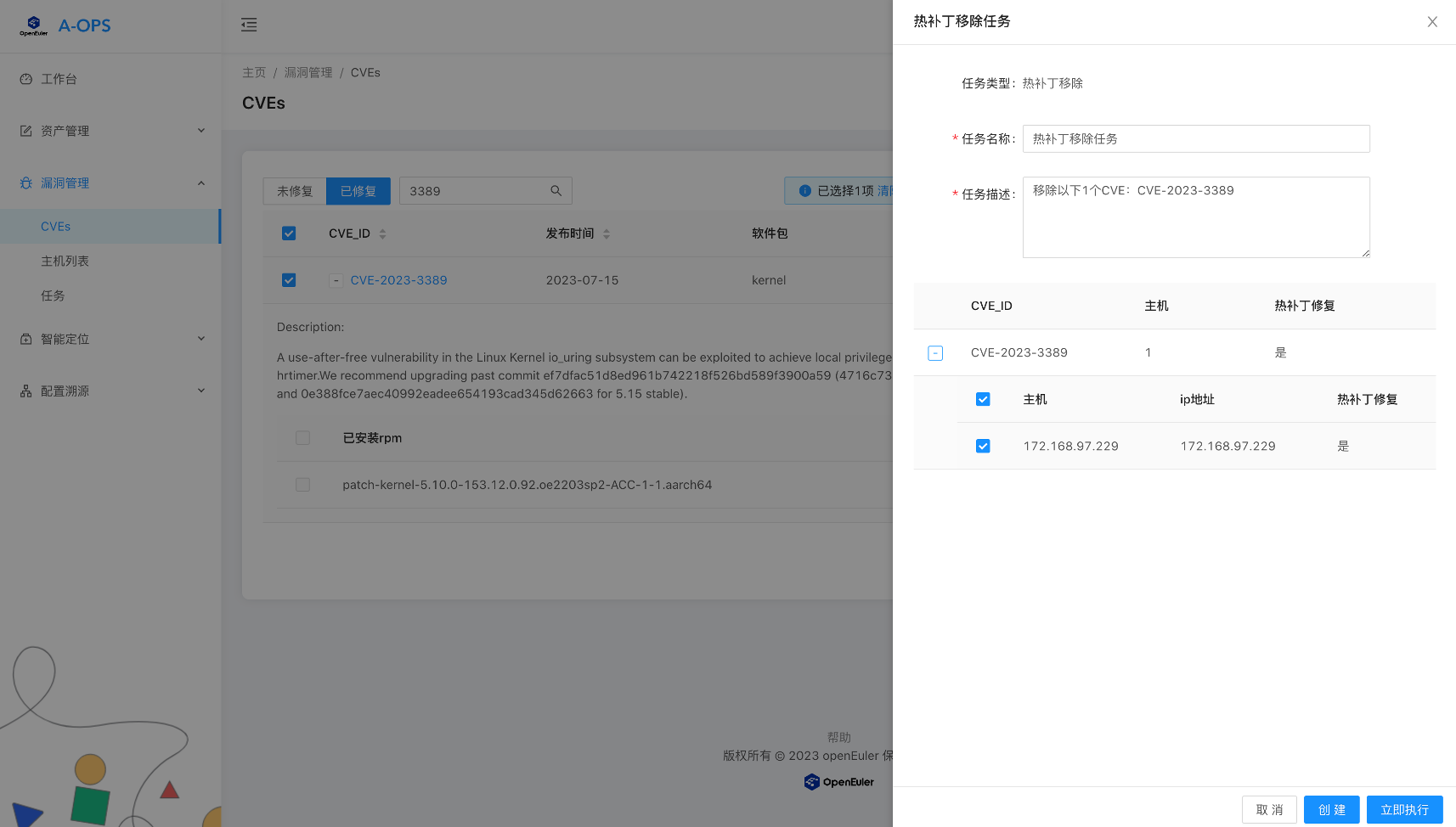Screen dimensions: 1456x827
Task: Open the 智能定位 sidebar section
Action: 64,338
